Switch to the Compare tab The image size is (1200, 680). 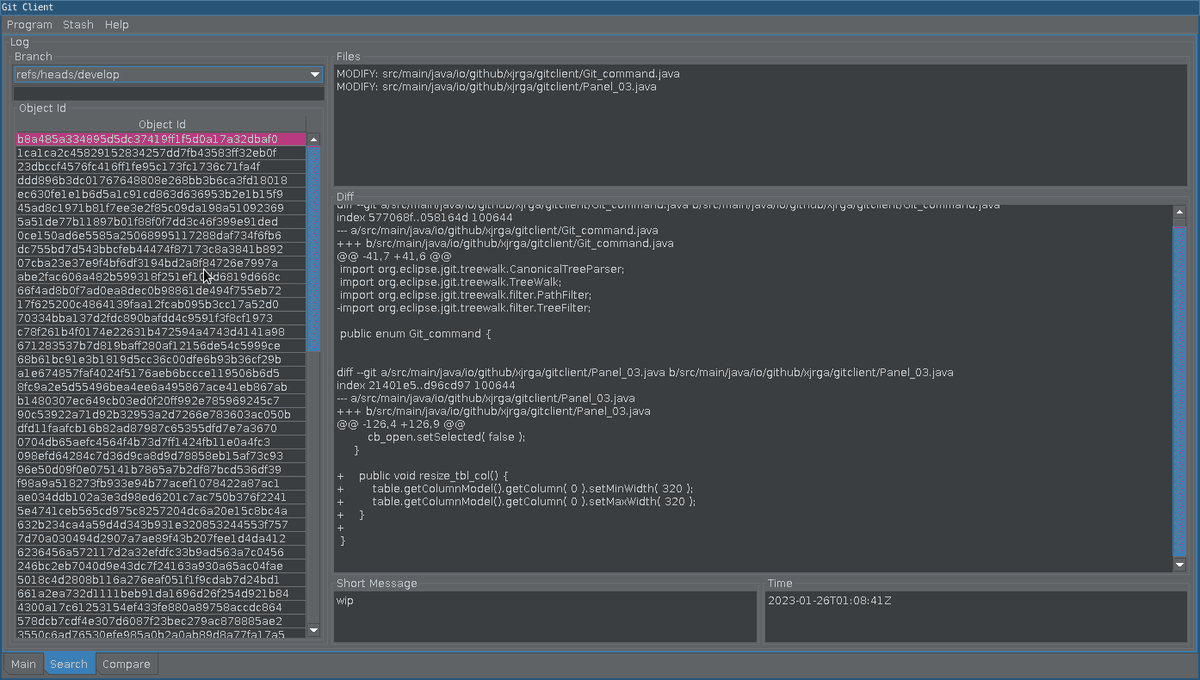[x=127, y=664]
